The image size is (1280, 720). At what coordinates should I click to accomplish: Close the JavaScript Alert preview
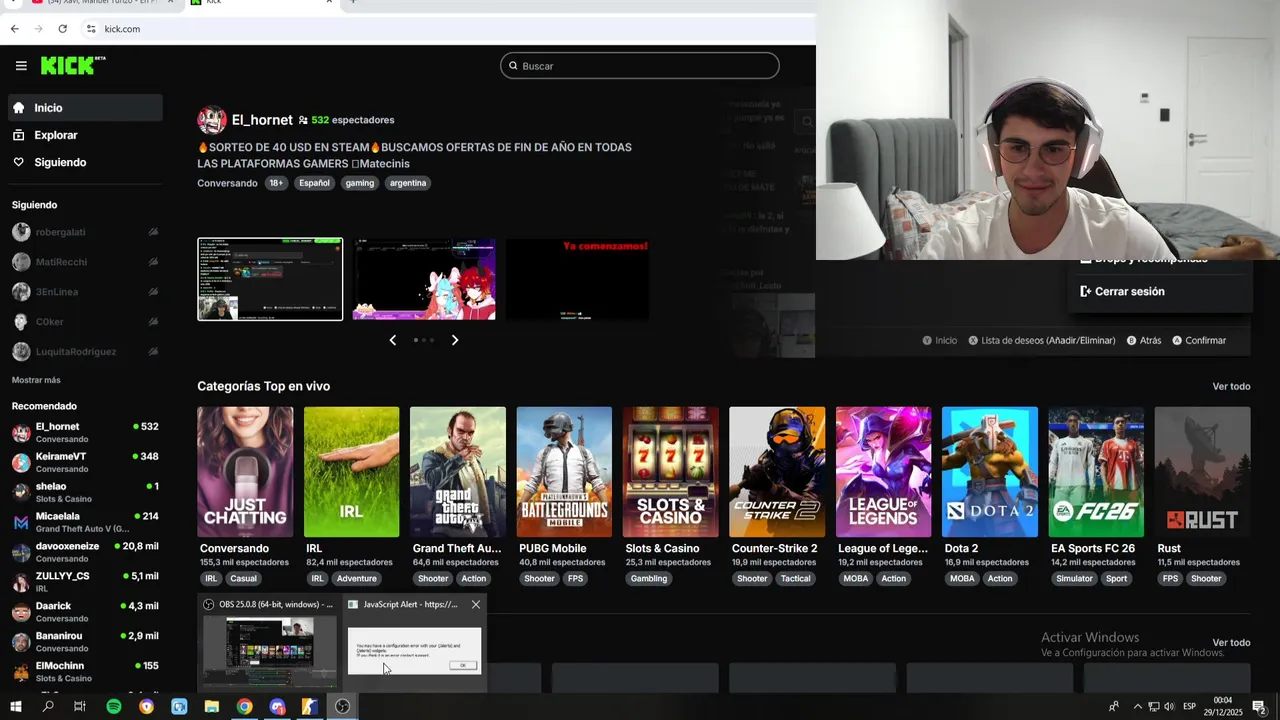(476, 604)
